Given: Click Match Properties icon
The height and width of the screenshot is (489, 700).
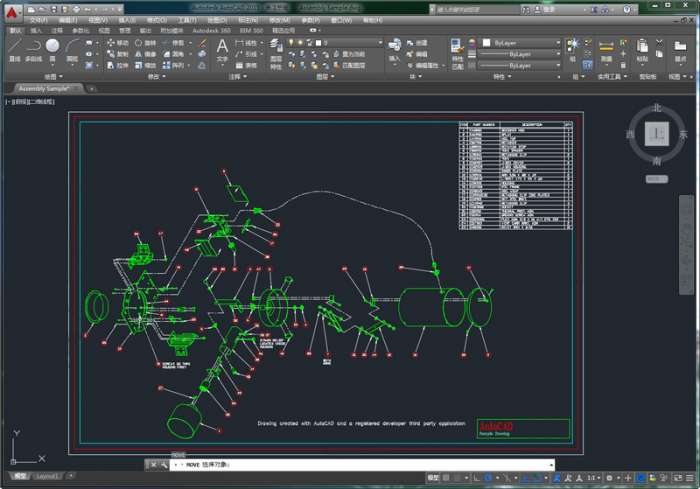Looking at the screenshot, I should tap(457, 54).
